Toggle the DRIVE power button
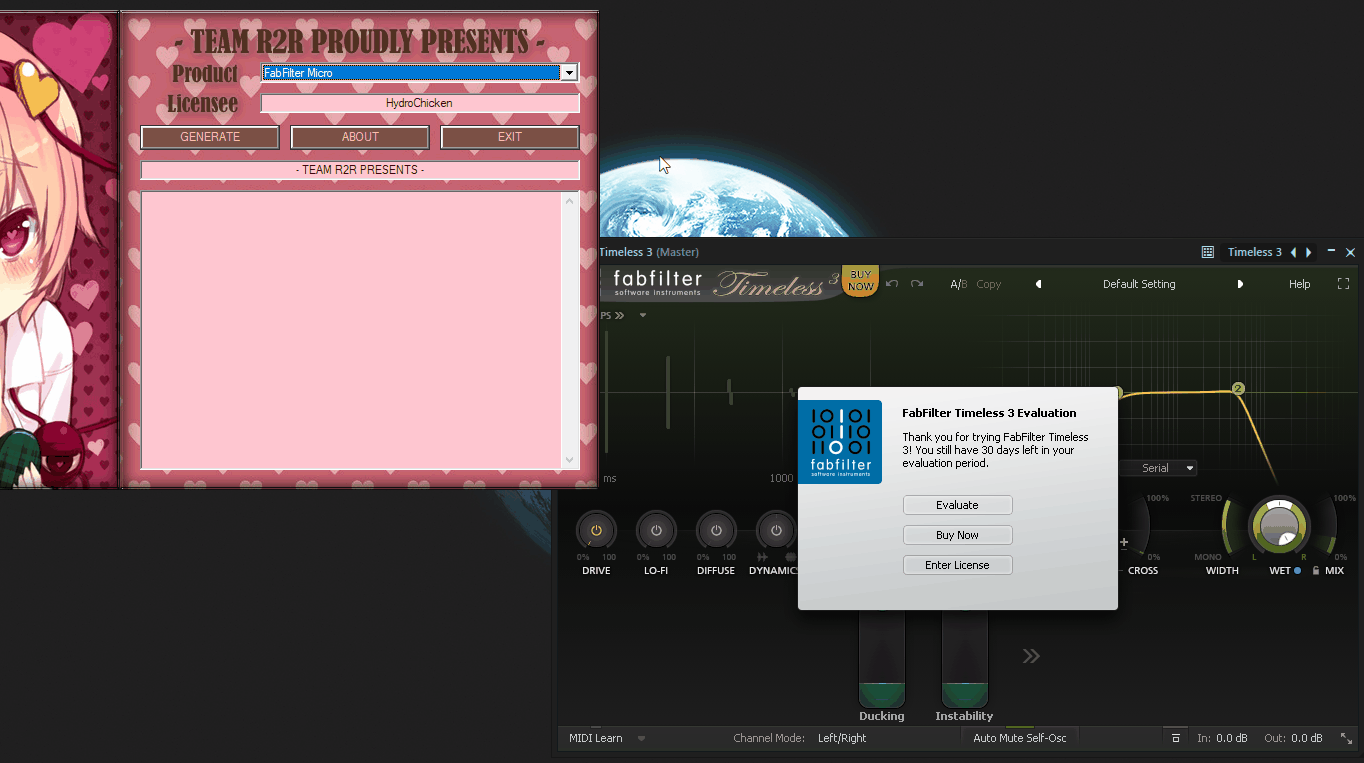 point(596,530)
